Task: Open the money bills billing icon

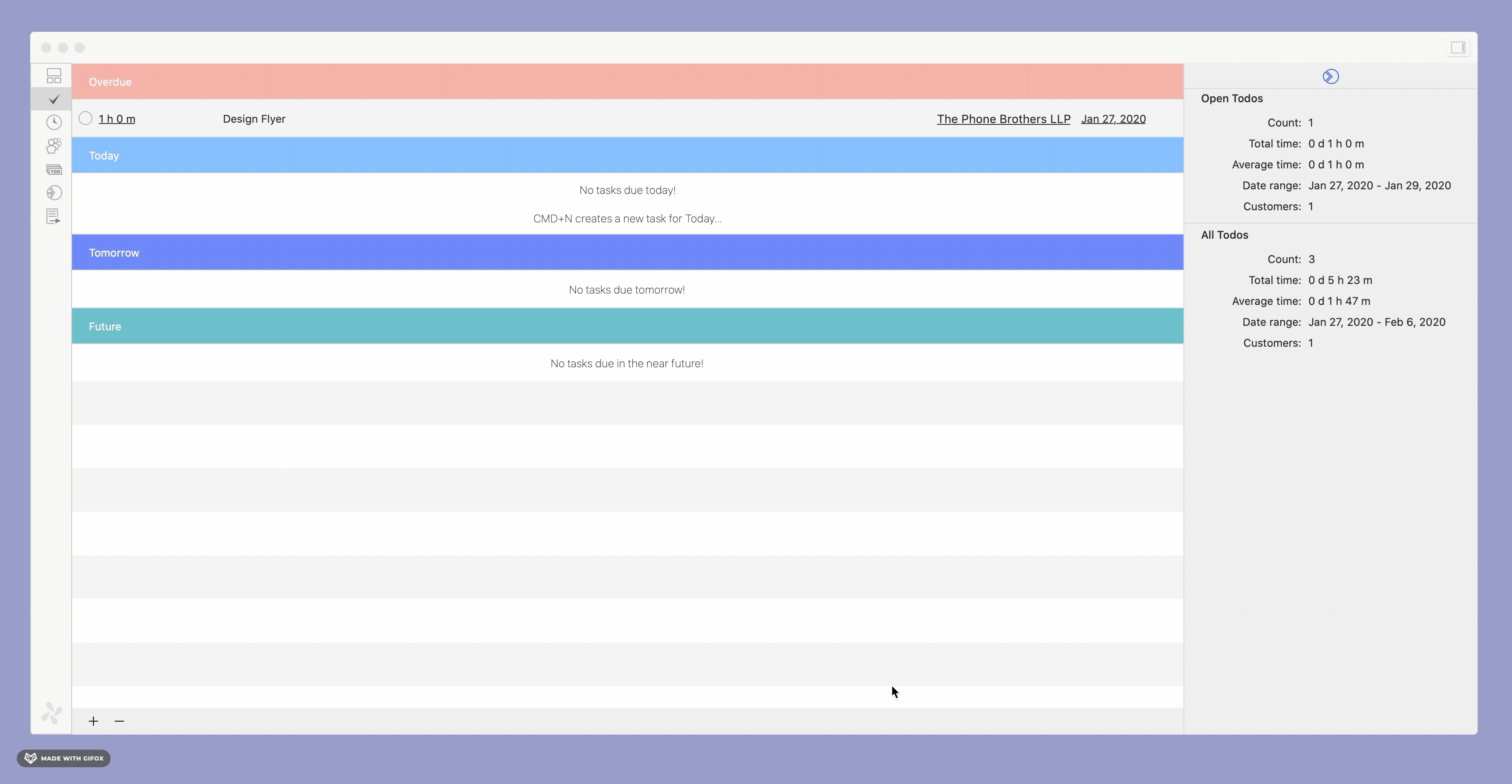Action: [54, 170]
